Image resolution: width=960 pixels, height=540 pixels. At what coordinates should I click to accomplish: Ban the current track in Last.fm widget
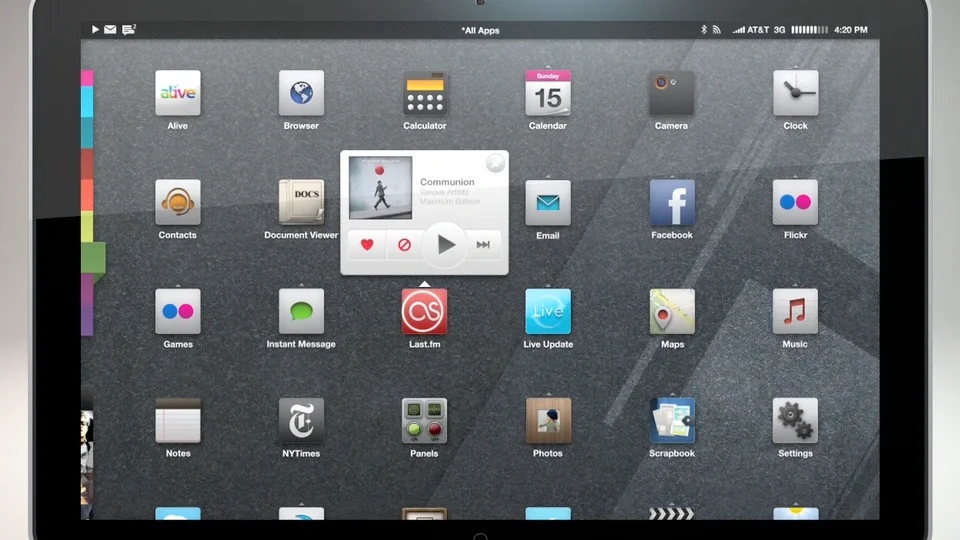coord(404,245)
